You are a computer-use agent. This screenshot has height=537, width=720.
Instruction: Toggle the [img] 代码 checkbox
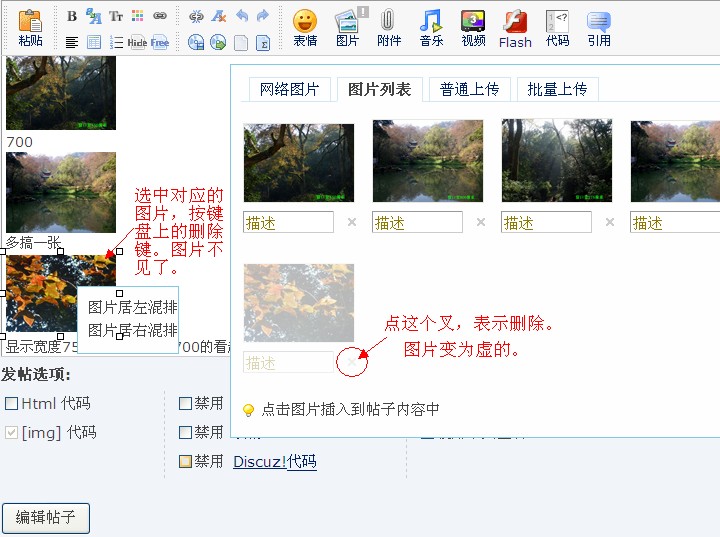pos(12,433)
